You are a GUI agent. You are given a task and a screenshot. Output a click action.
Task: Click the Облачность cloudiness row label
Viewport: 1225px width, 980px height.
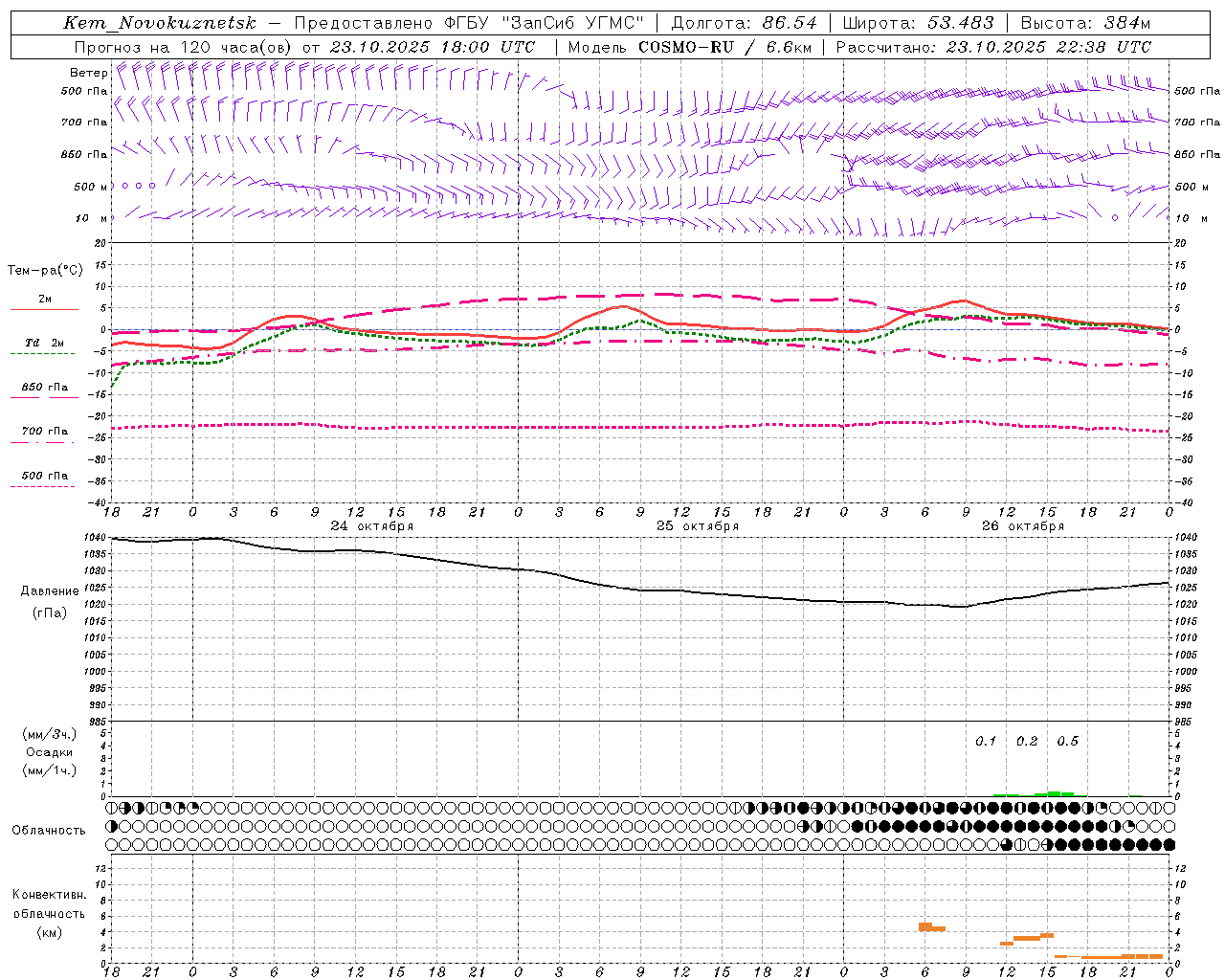pos(49,830)
